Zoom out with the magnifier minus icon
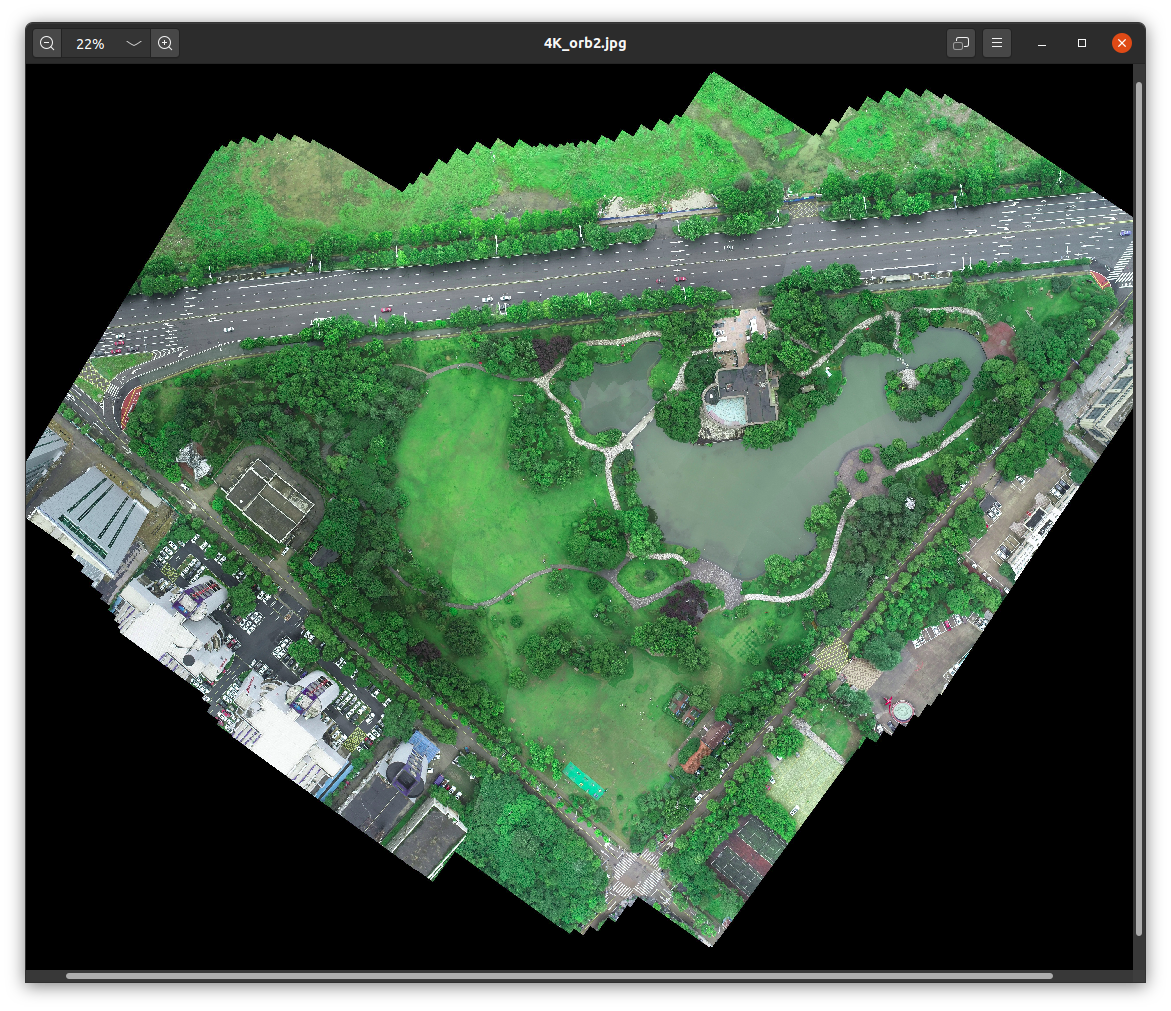Image resolution: width=1171 pixels, height=1011 pixels. 47,43
